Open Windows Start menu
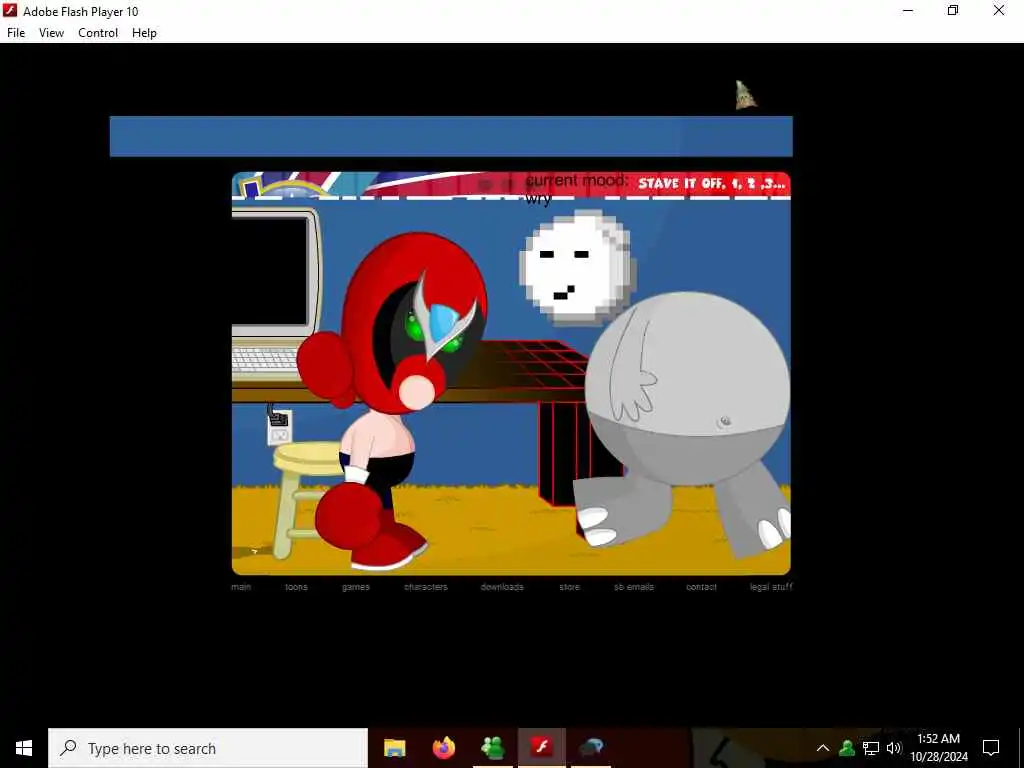The height and width of the screenshot is (768, 1024). pyautogui.click(x=24, y=748)
